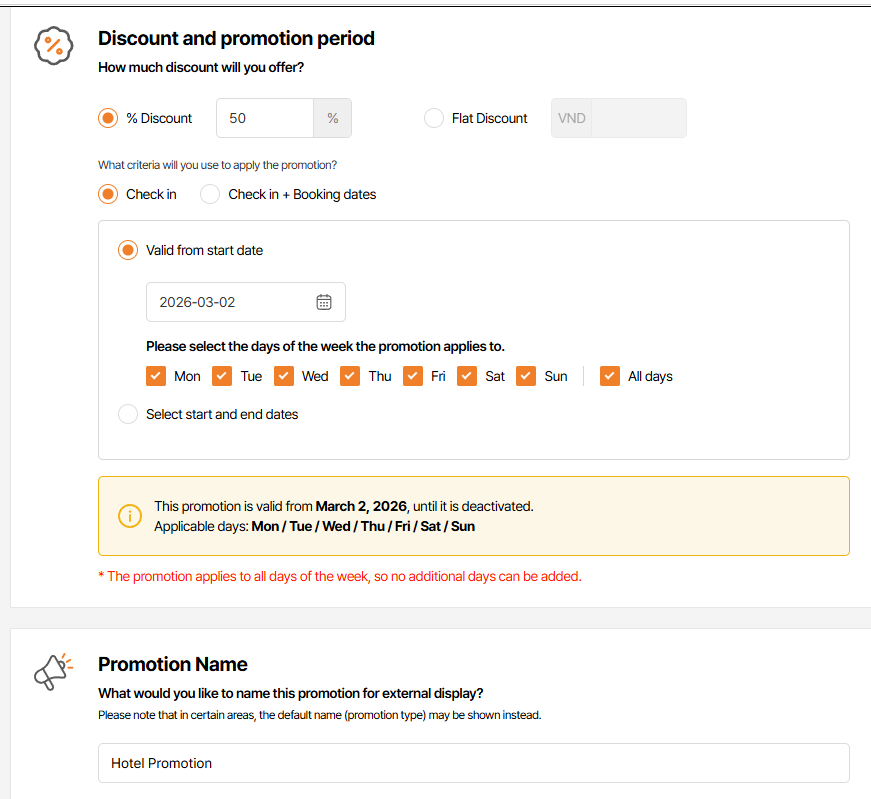Image resolution: width=871 pixels, height=799 pixels.
Task: Select the Flat Discount radio option
Action: click(x=434, y=118)
